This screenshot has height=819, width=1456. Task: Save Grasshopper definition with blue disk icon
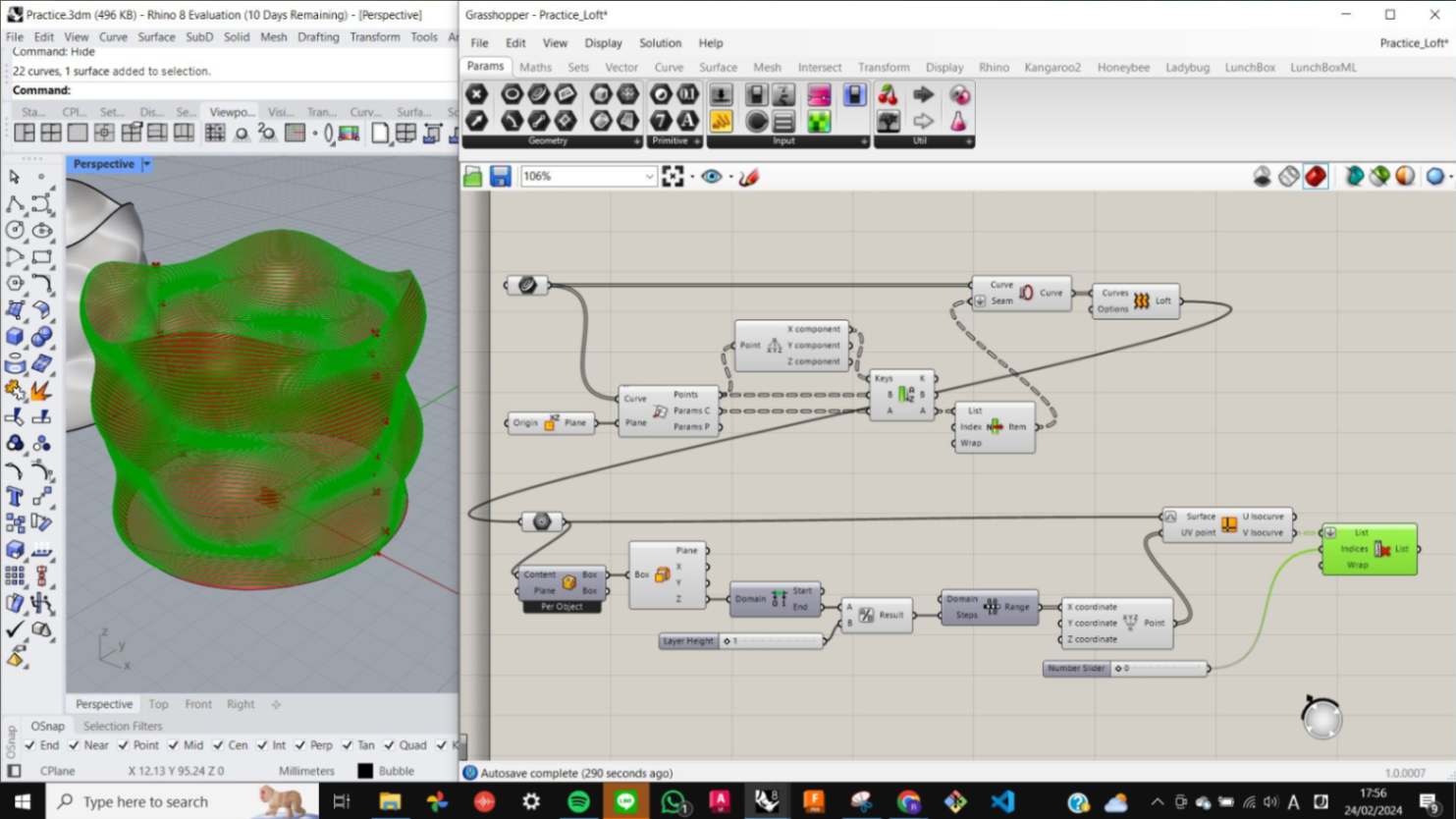pos(500,177)
